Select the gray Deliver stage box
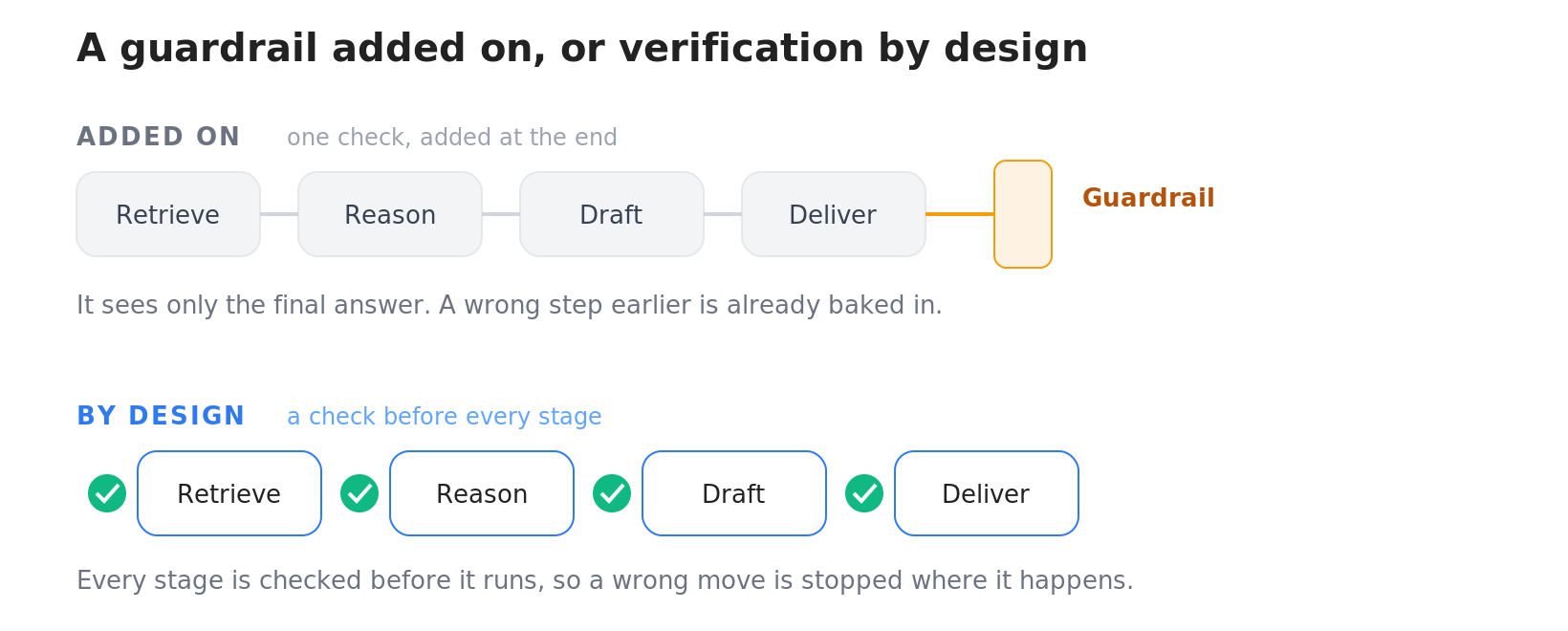The width and height of the screenshot is (1568, 631). tap(834, 214)
